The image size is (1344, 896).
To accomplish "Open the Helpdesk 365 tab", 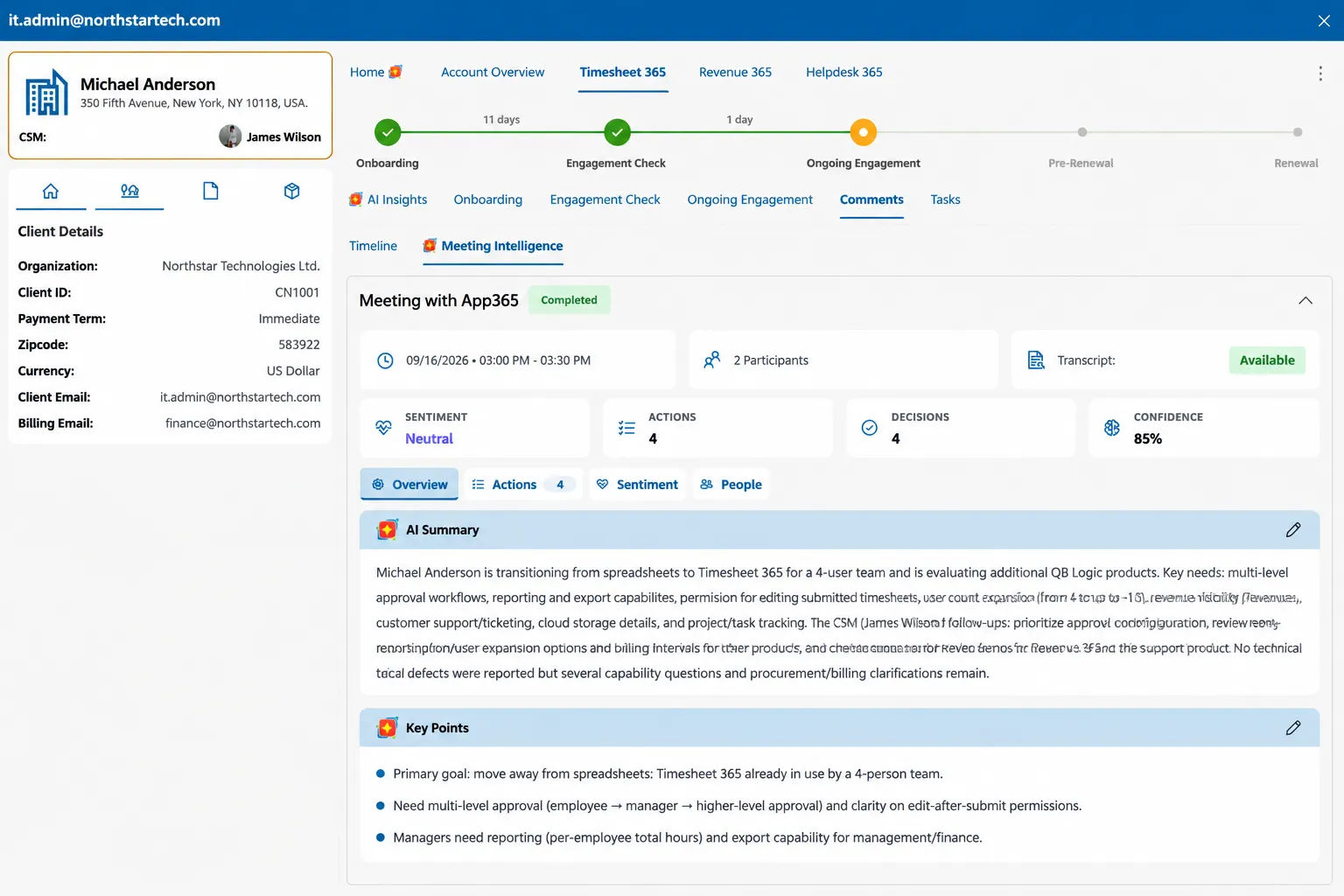I will point(843,73).
